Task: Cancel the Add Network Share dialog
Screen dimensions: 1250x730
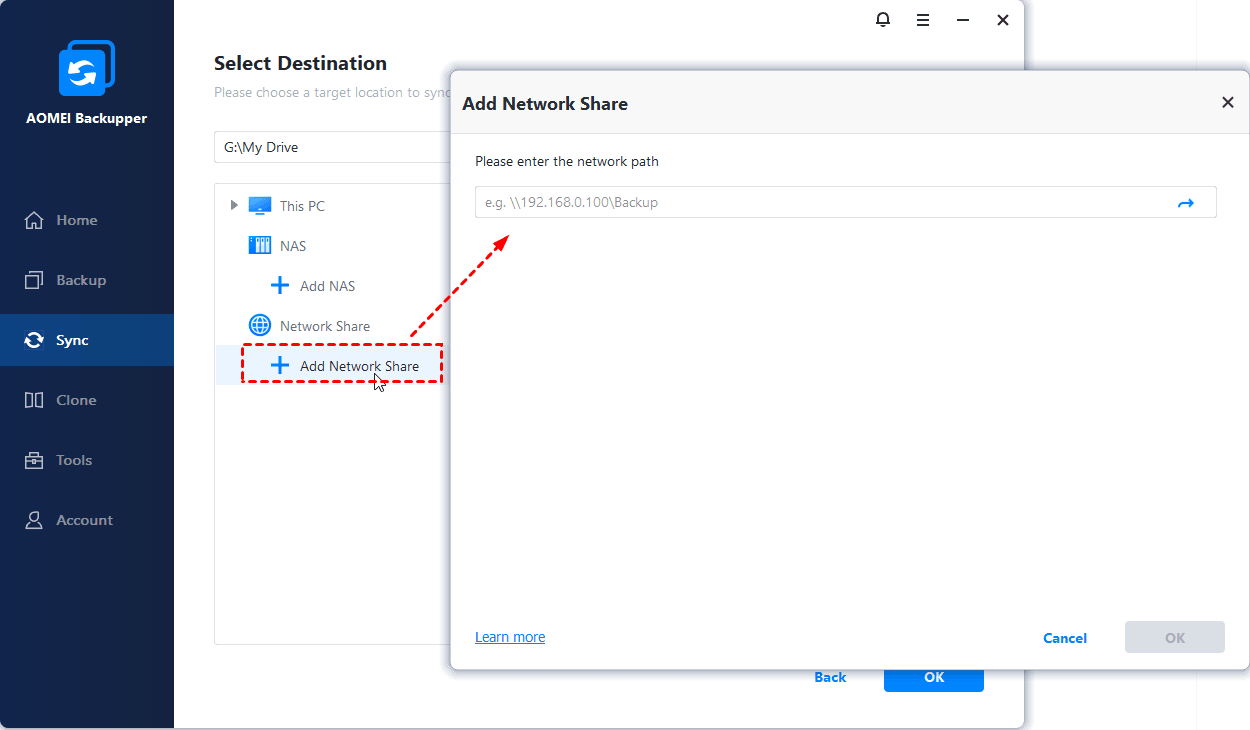Action: (x=1065, y=638)
